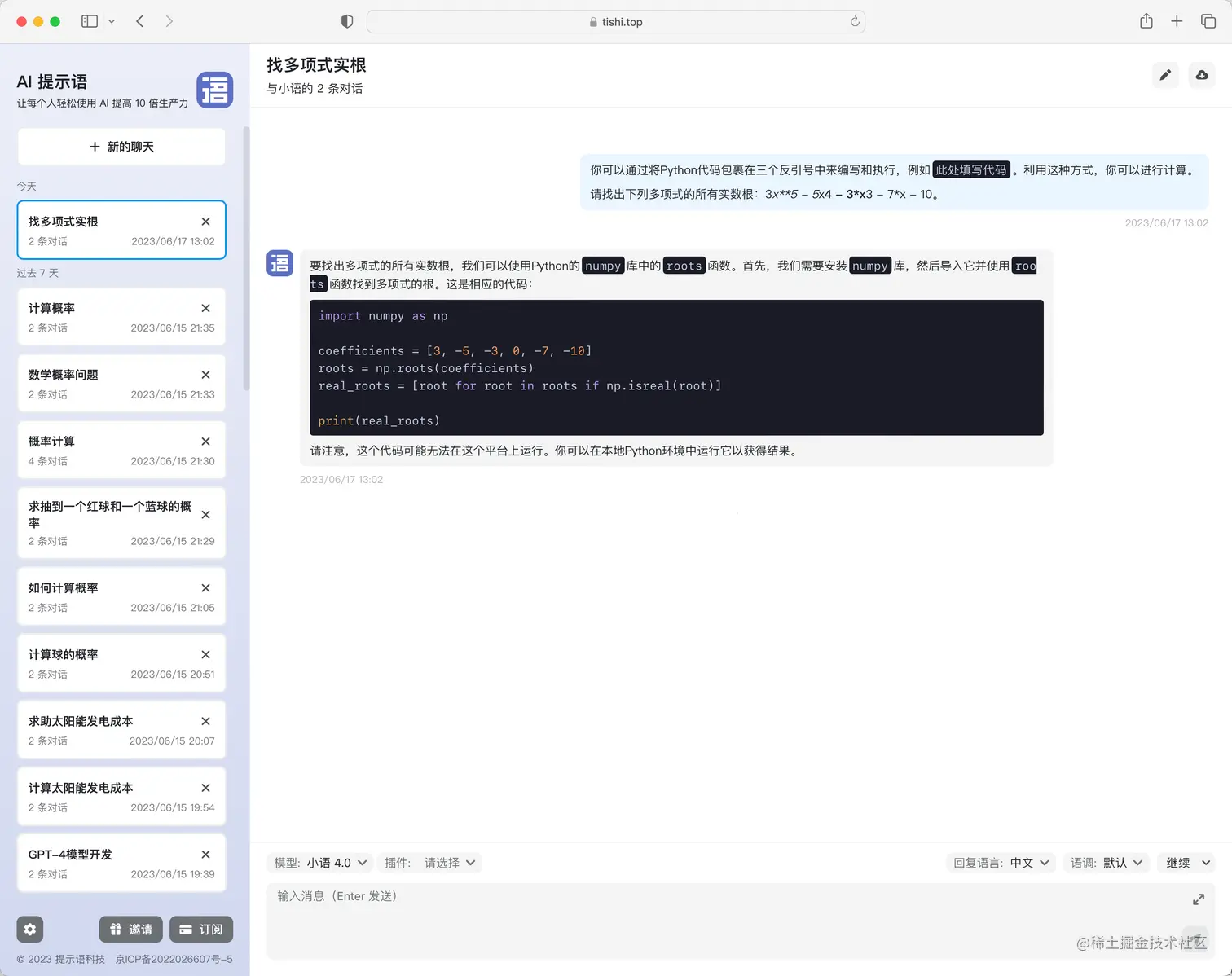This screenshot has height=976, width=1232.
Task: Delete the 概率计算 chat
Action: point(205,442)
